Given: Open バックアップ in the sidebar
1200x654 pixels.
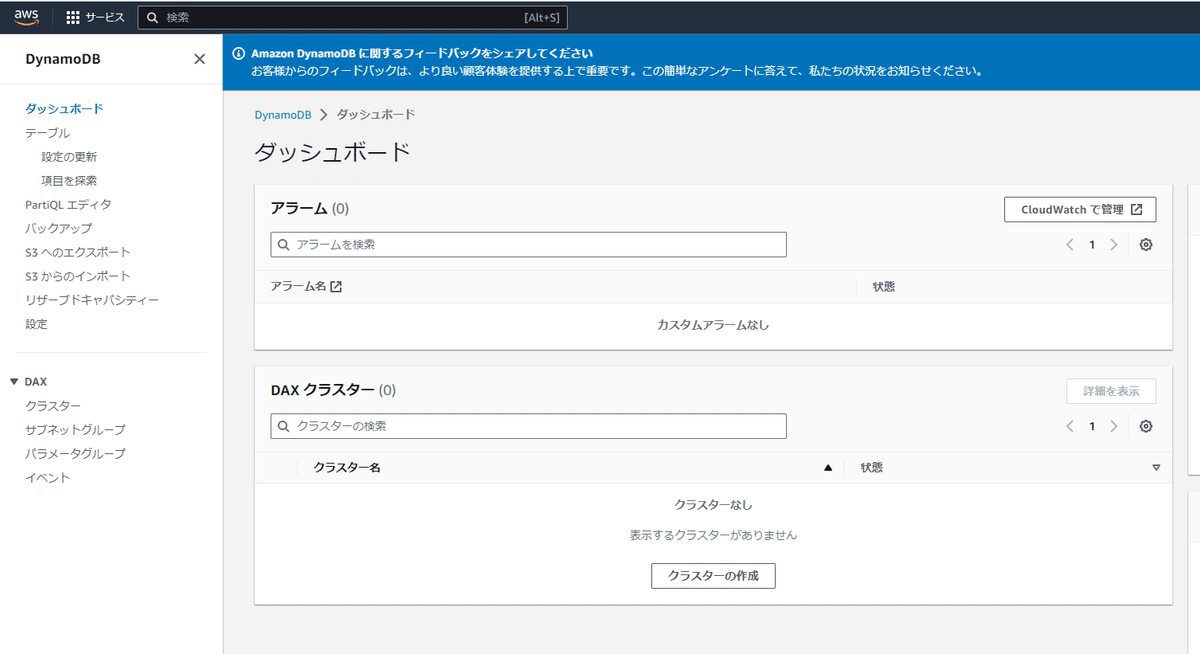Looking at the screenshot, I should (x=59, y=229).
